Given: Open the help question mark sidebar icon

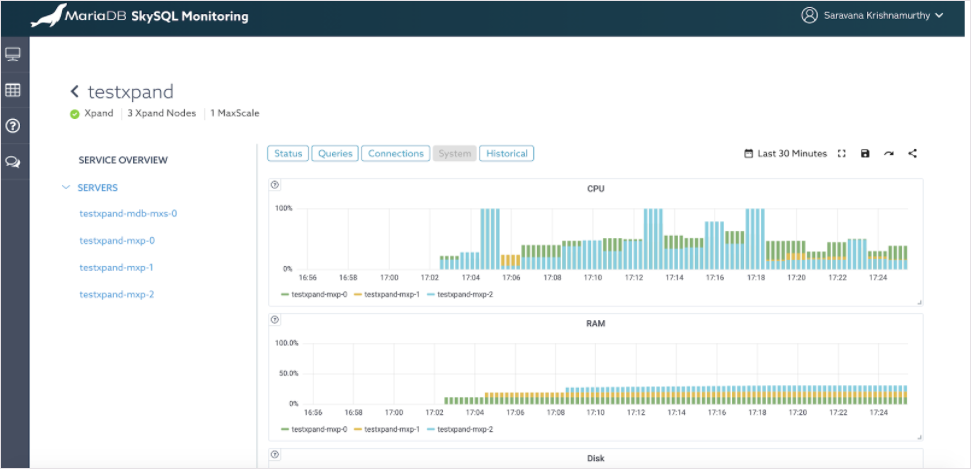Looking at the screenshot, I should (x=13, y=126).
